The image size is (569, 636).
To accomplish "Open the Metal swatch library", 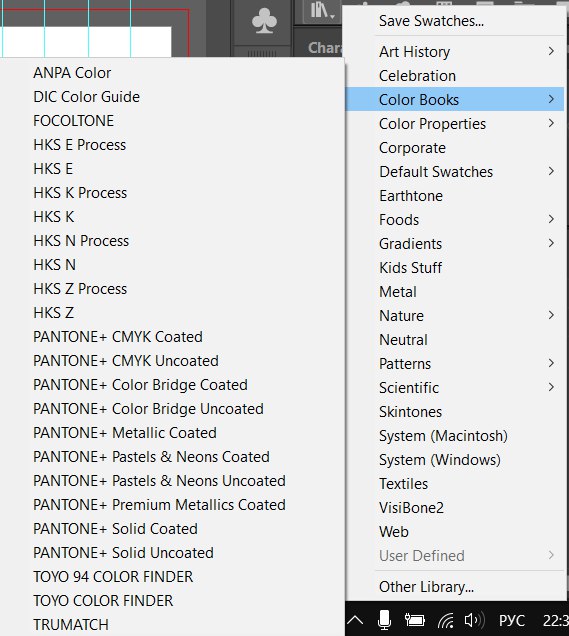I will [x=455, y=292].
